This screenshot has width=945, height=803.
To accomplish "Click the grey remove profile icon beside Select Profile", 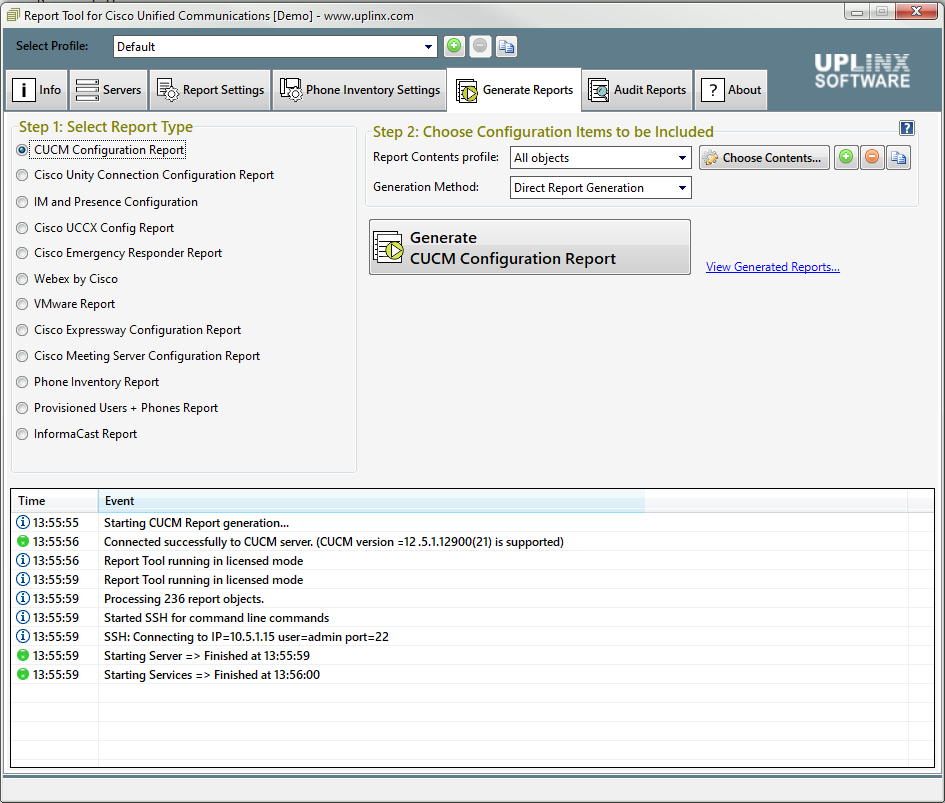I will (x=480, y=46).
